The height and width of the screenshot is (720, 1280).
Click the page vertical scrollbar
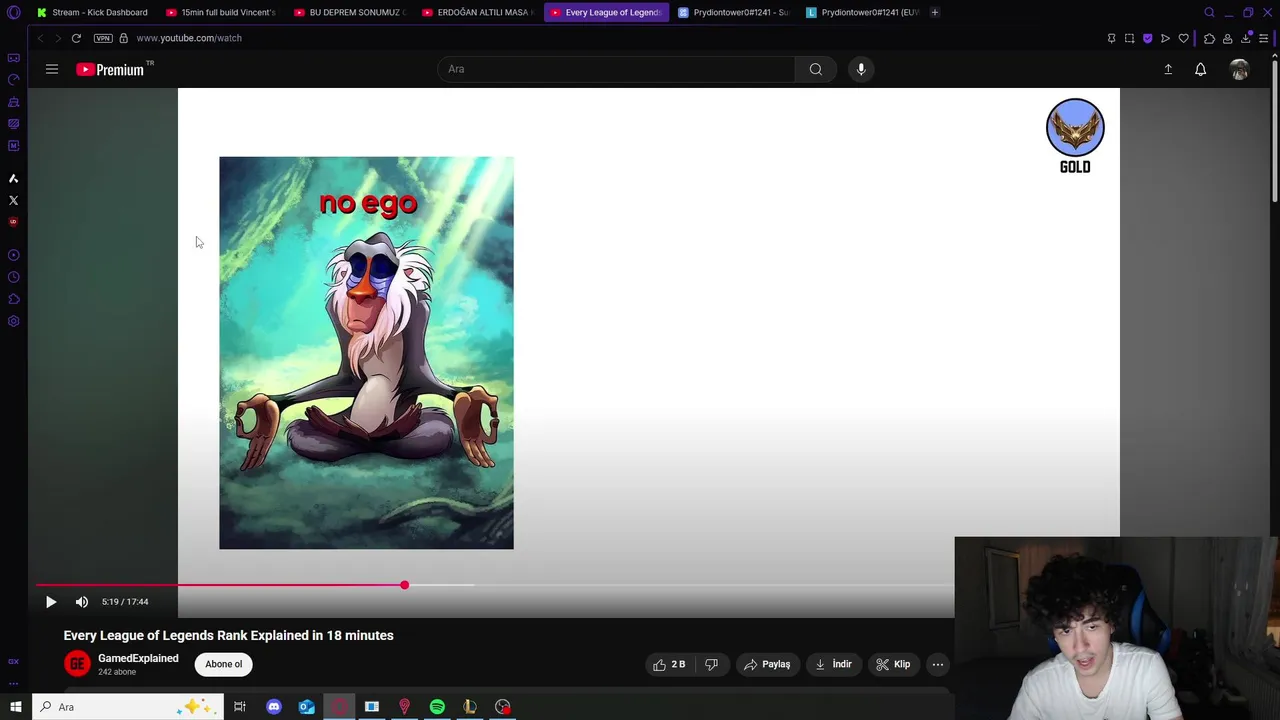click(1274, 130)
